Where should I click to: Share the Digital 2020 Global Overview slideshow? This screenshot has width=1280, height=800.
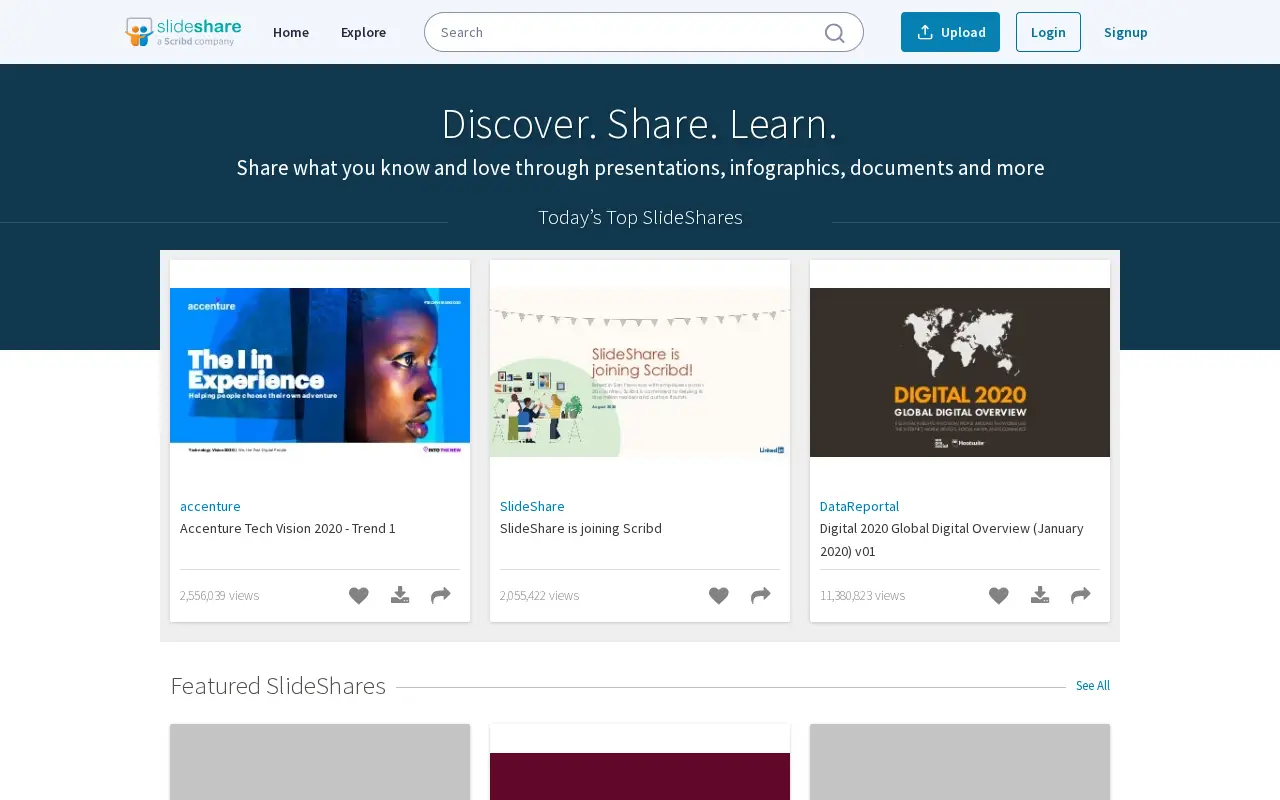pos(1081,596)
